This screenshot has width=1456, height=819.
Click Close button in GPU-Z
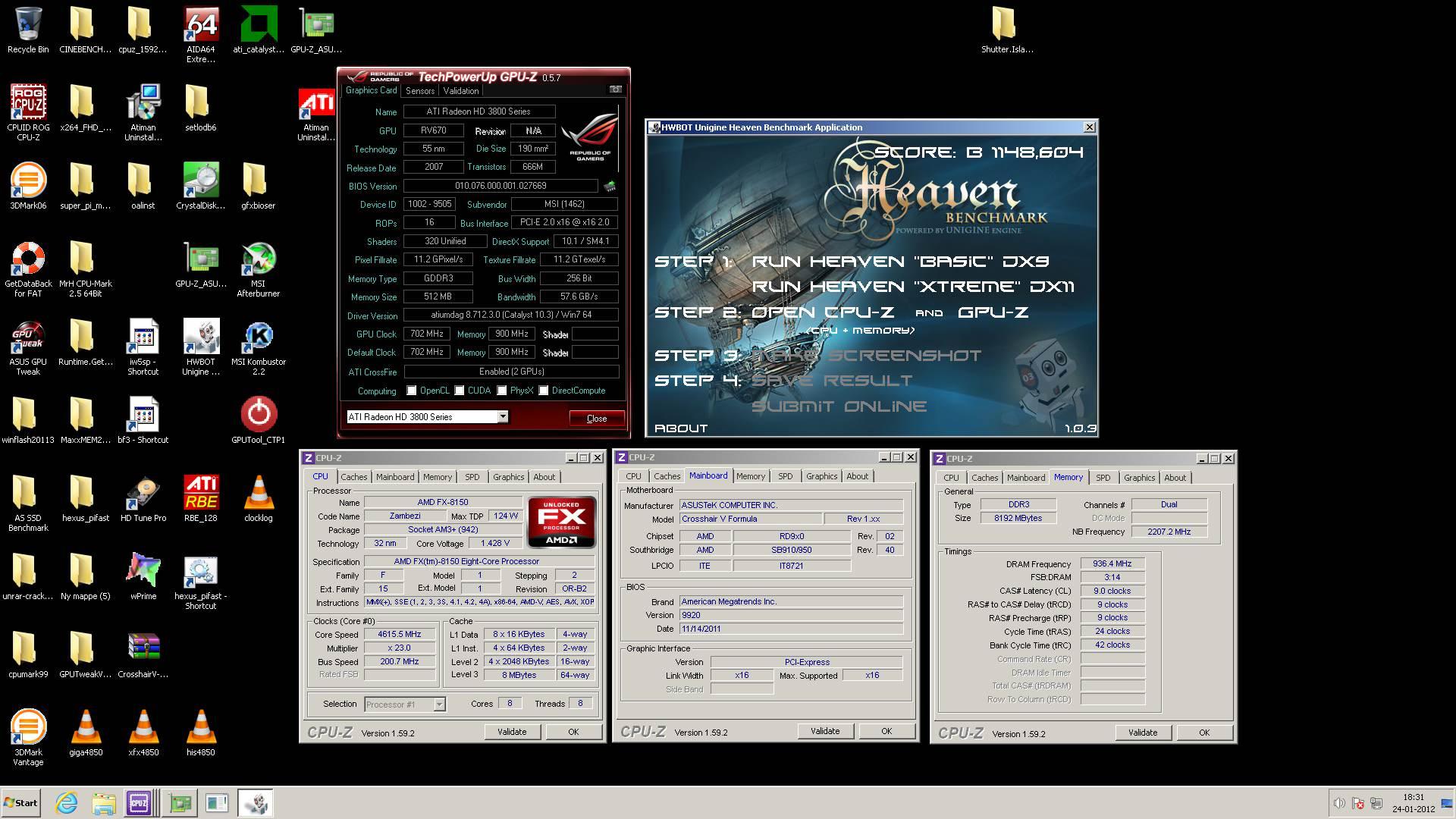pyautogui.click(x=597, y=419)
